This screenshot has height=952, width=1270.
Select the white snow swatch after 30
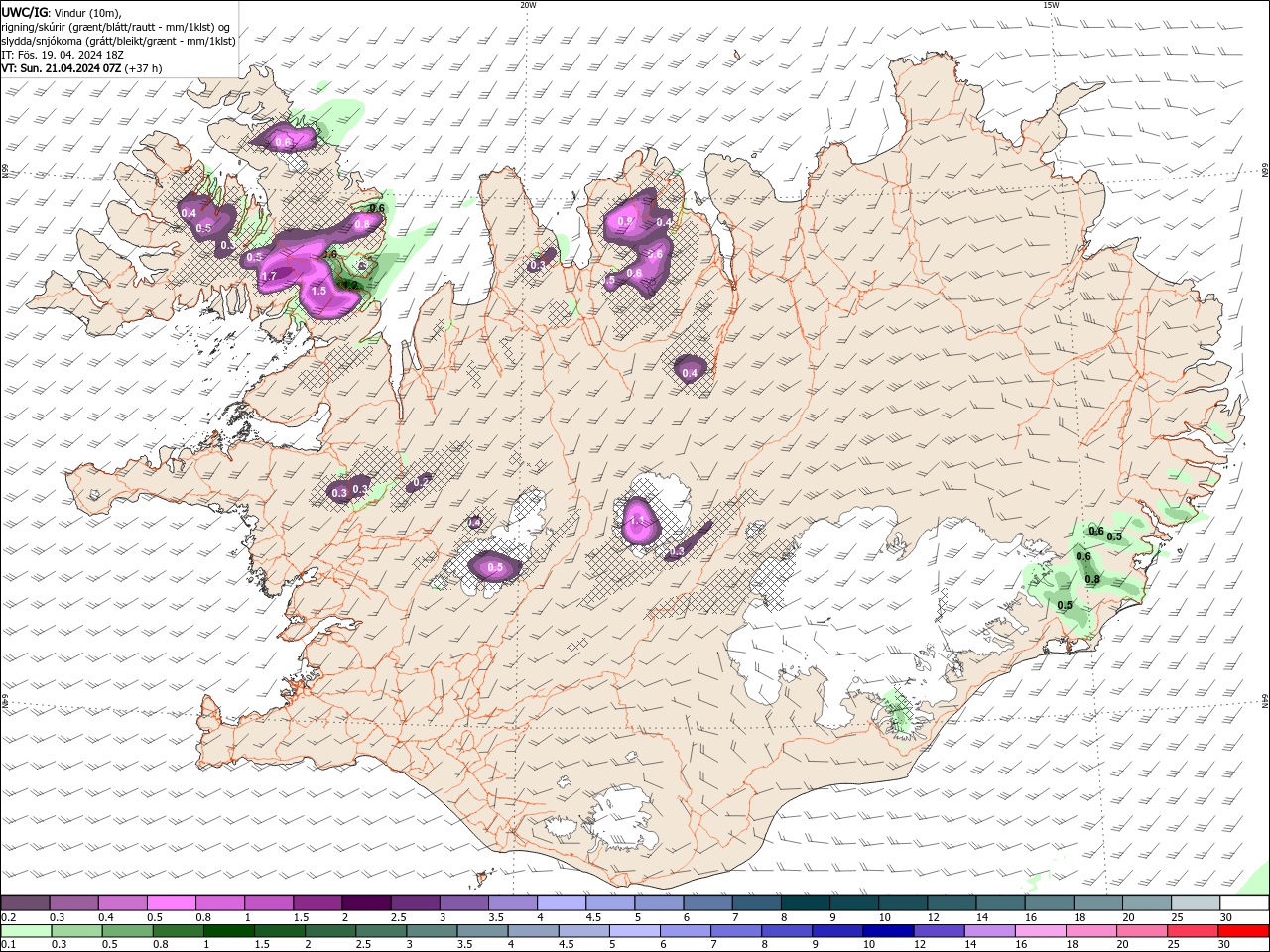pyautogui.click(x=1242, y=903)
